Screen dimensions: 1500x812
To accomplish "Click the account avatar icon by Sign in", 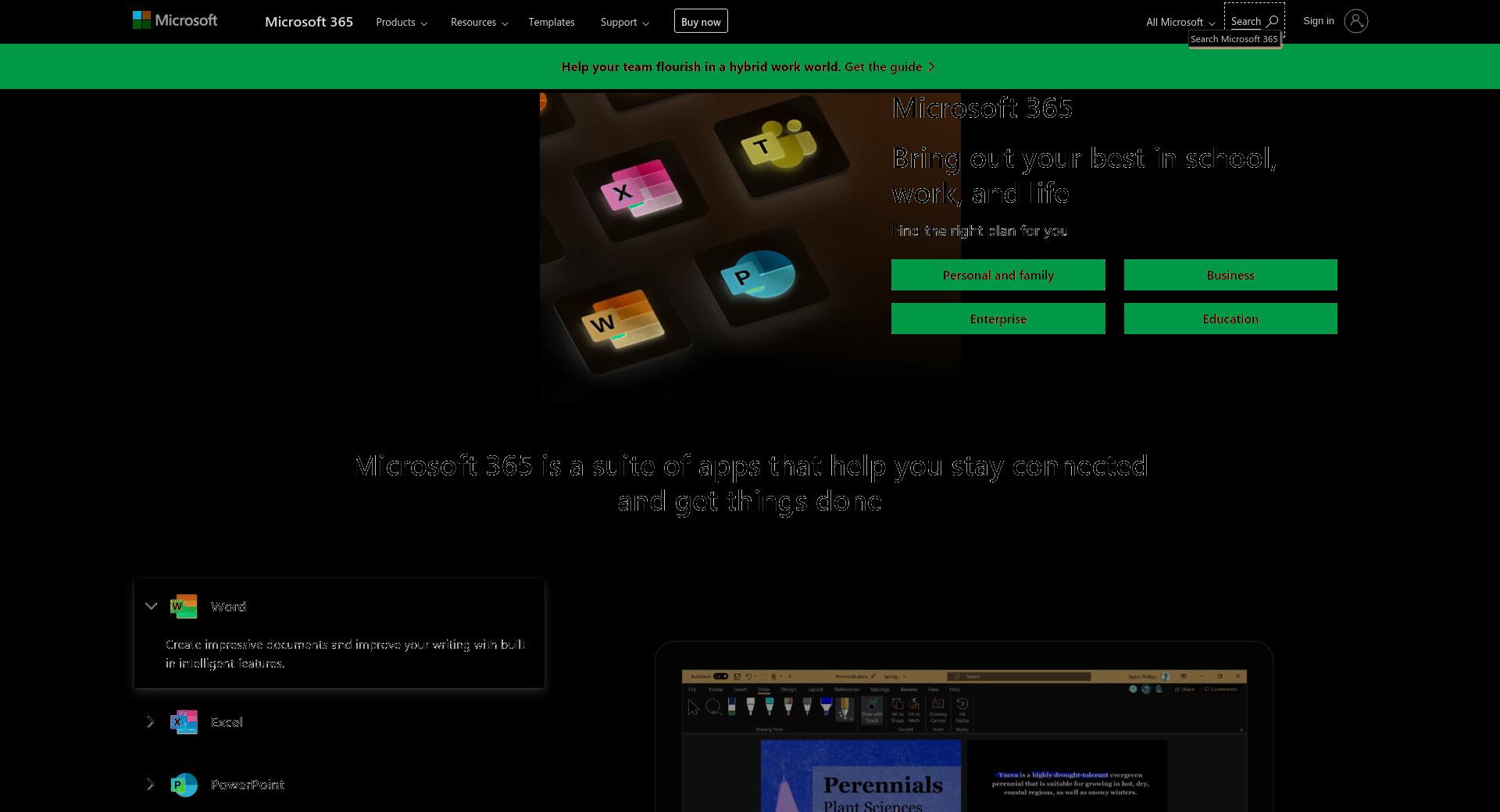I will [1355, 21].
